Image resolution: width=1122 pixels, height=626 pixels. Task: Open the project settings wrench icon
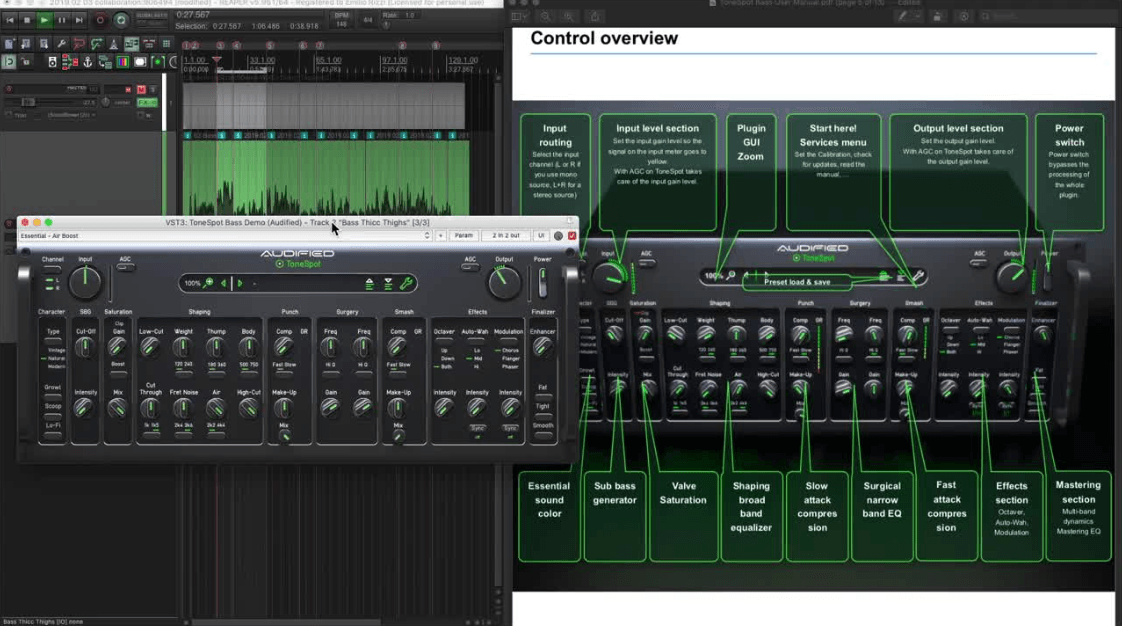click(62, 44)
